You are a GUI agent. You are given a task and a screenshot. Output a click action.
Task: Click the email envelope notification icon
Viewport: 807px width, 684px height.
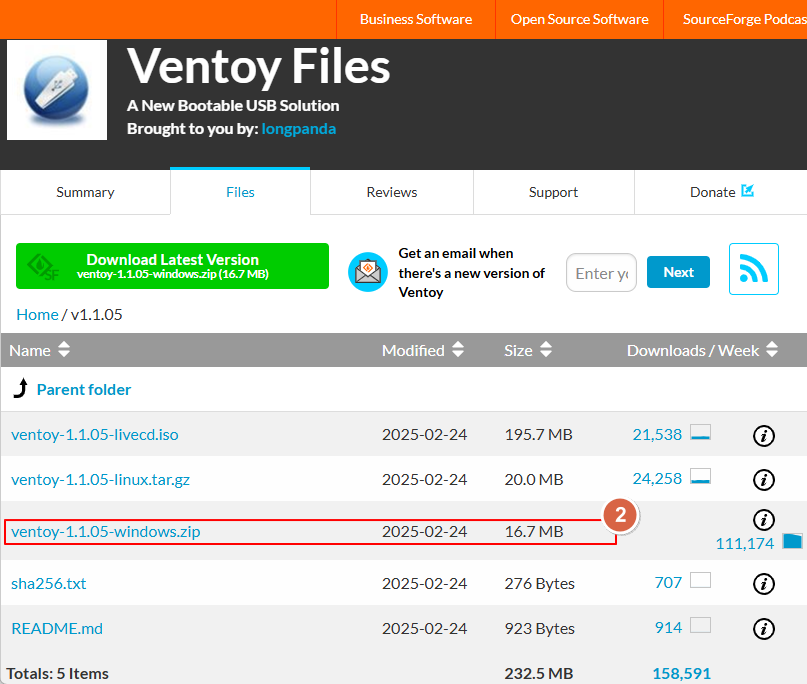coord(367,272)
